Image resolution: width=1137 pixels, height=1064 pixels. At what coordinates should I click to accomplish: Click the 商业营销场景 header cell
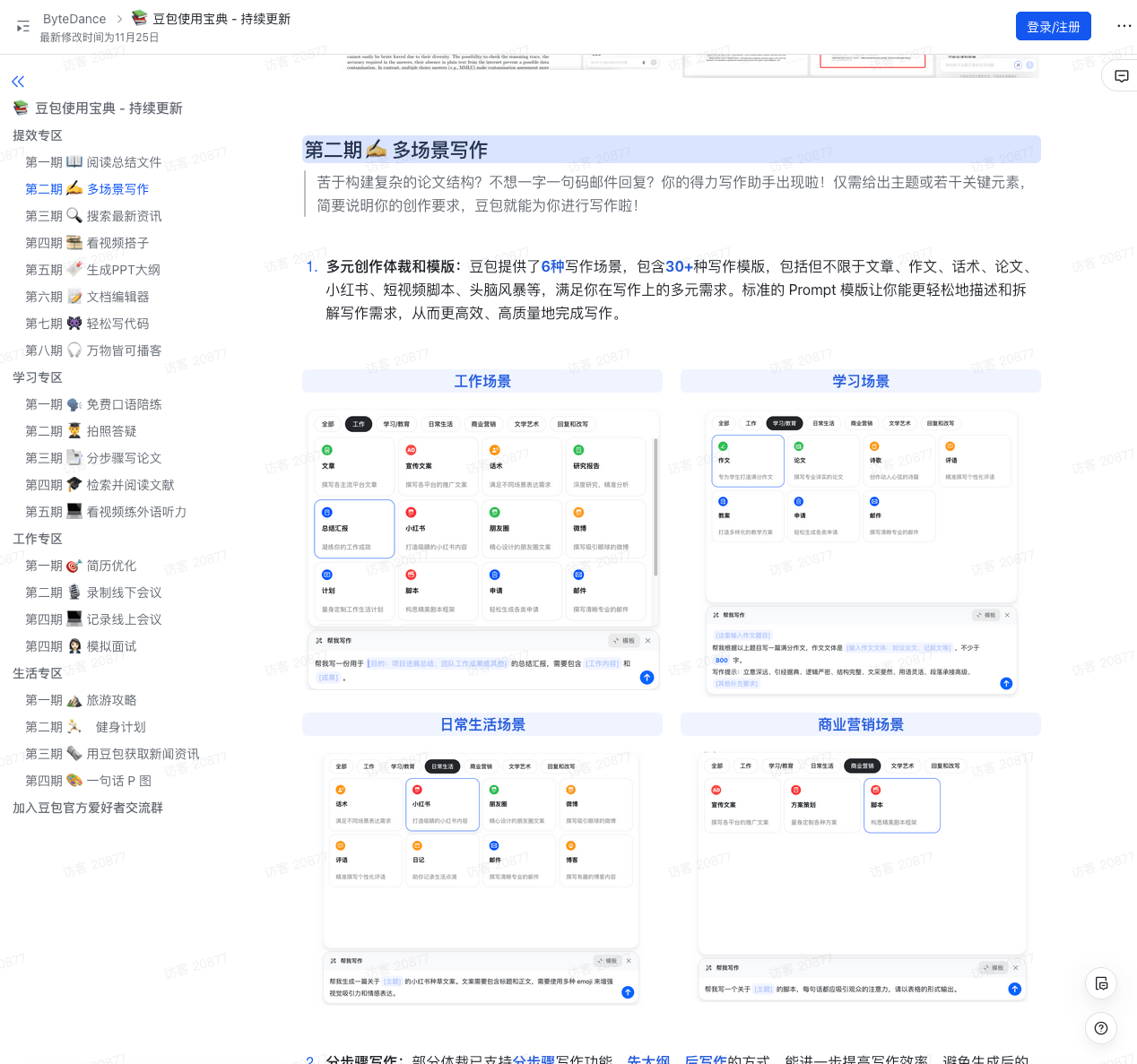coord(861,724)
